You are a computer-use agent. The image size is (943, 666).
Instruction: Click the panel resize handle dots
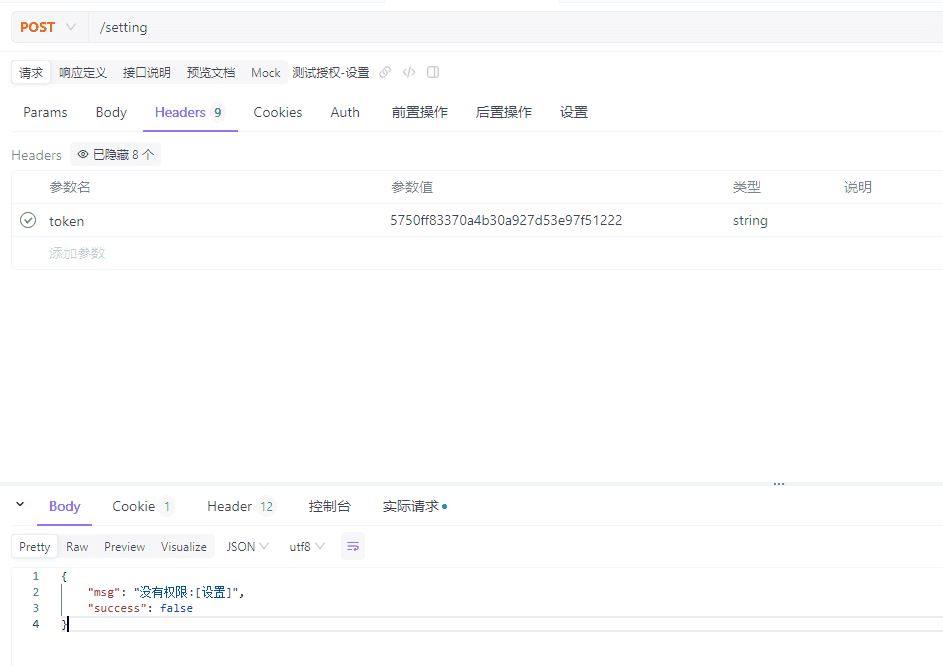tap(779, 484)
